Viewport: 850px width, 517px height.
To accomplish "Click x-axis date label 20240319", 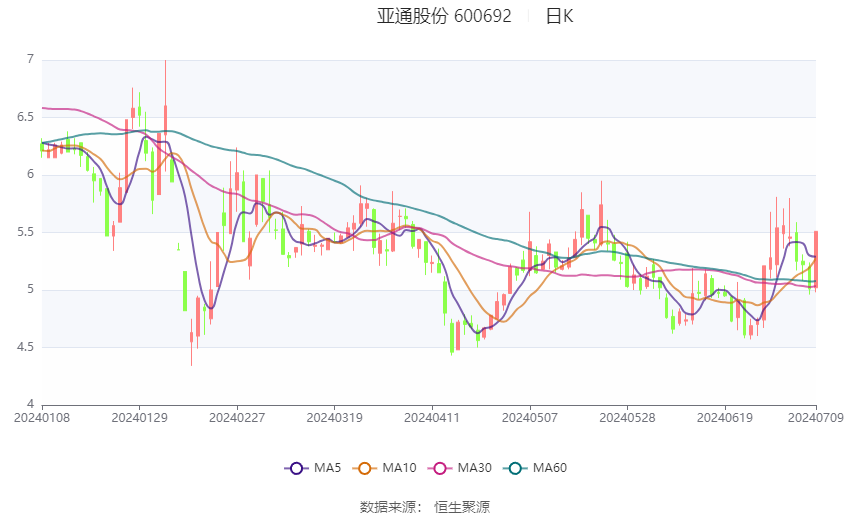I will click(x=334, y=418).
